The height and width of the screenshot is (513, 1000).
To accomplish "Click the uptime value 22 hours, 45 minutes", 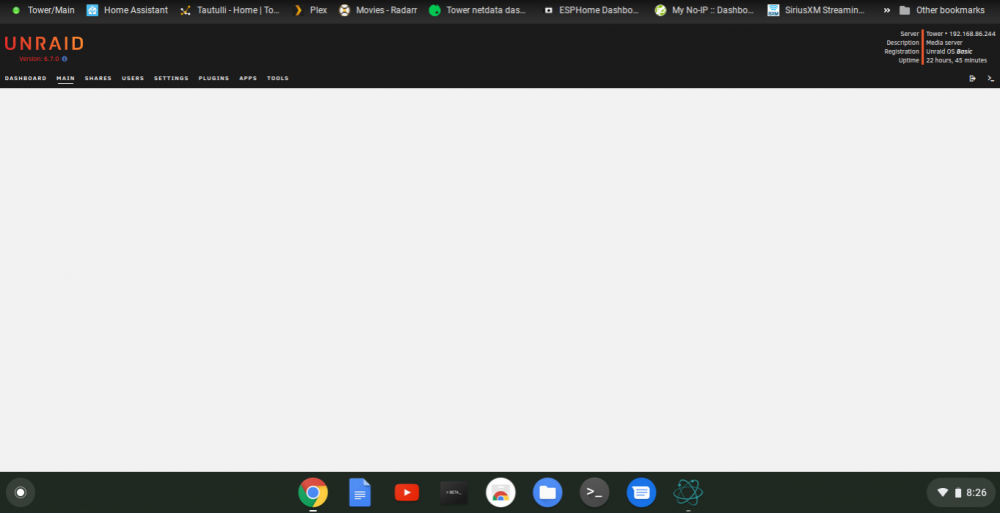I will pyautogui.click(x=956, y=60).
